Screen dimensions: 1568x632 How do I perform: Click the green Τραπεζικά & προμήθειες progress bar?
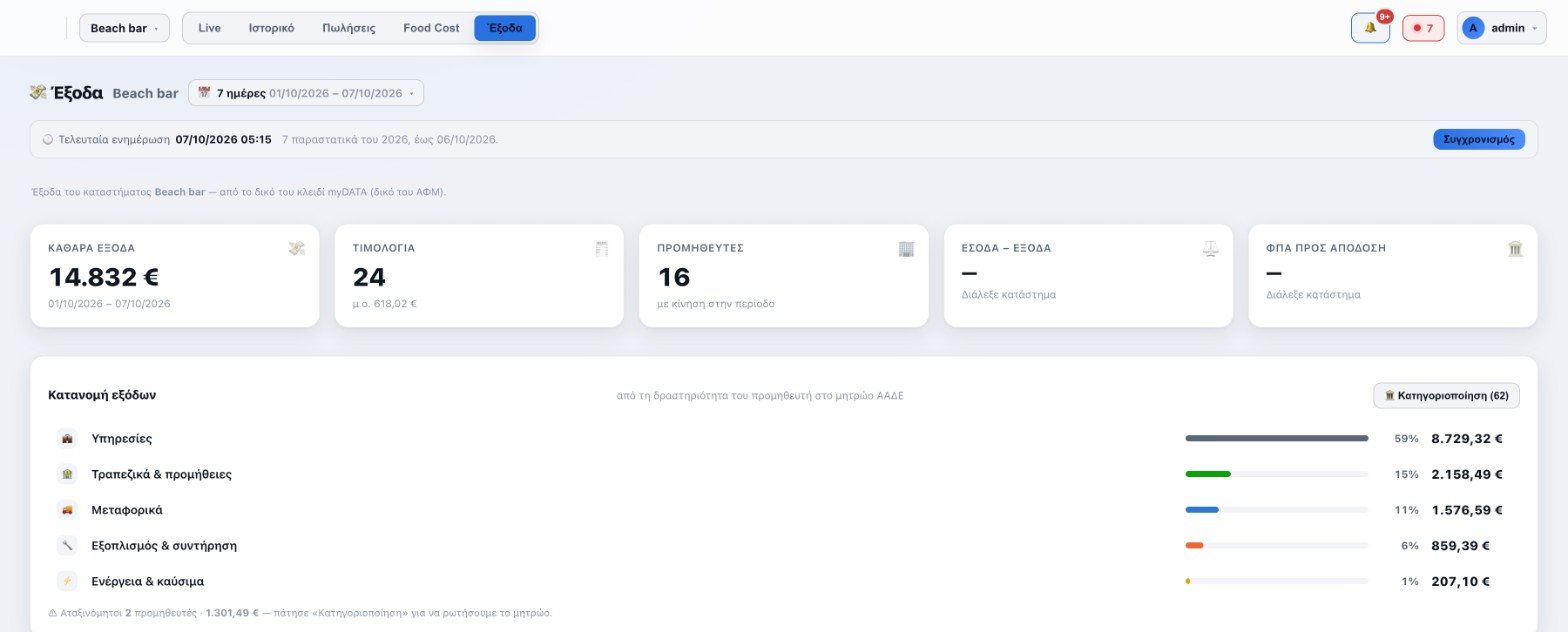1208,474
